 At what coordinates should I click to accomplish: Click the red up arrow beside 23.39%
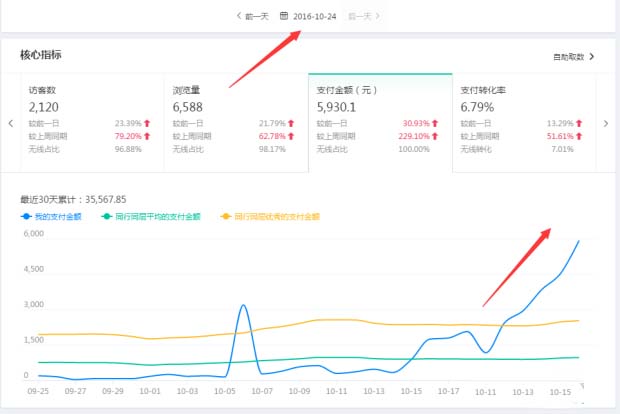tap(147, 124)
